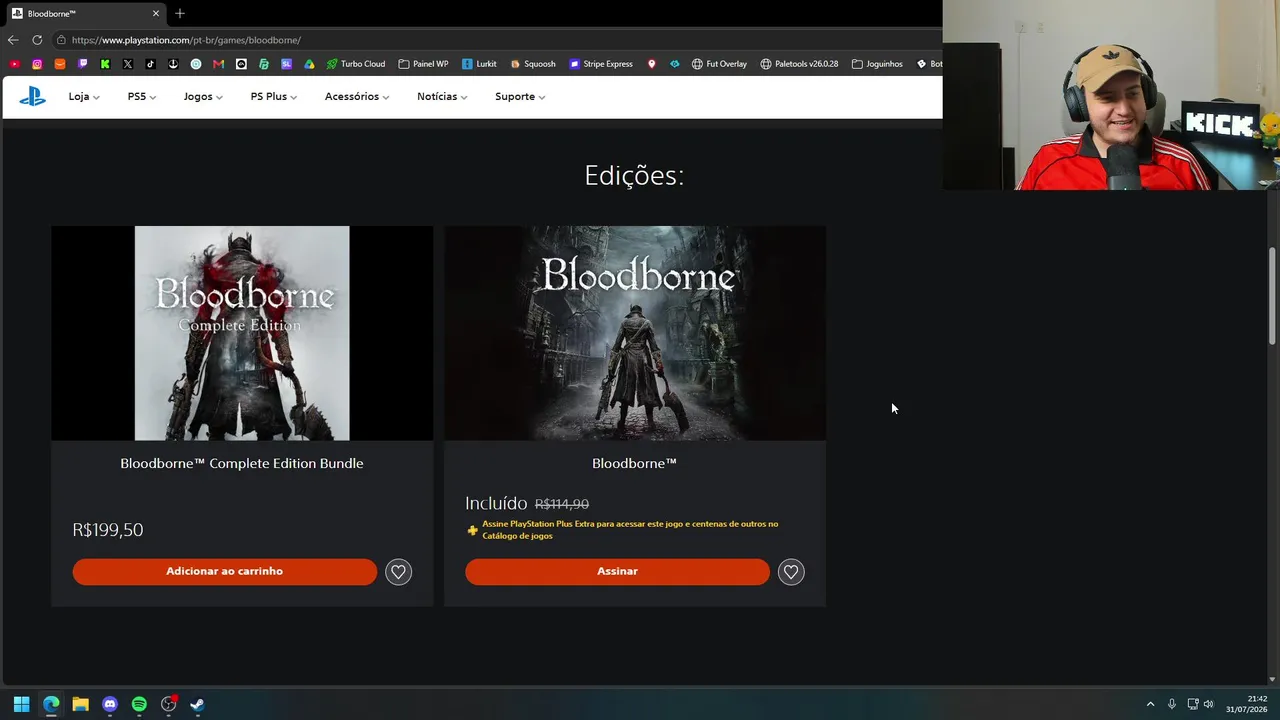The width and height of the screenshot is (1280, 720).
Task: Open a new browser tab
Action: (180, 13)
